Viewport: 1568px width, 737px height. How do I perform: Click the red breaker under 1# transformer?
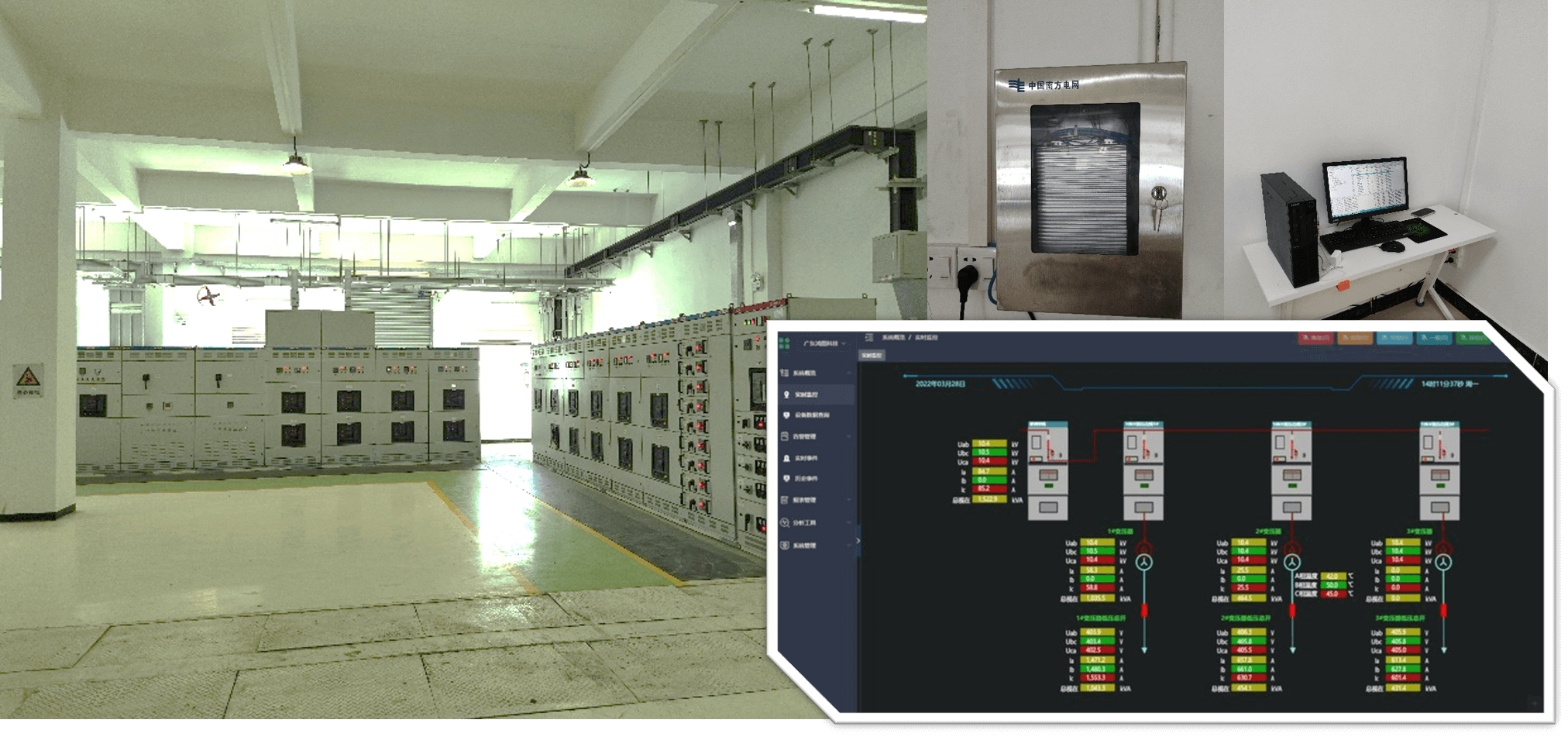1144,611
